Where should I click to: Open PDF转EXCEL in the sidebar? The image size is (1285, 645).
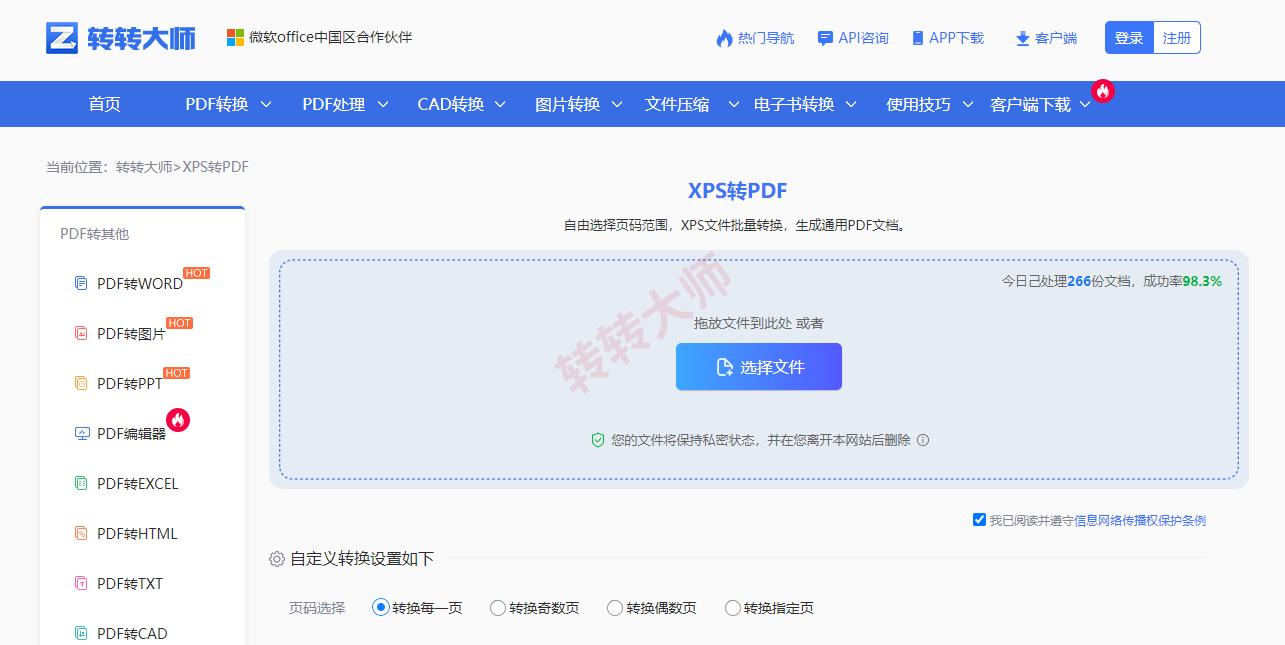[138, 483]
